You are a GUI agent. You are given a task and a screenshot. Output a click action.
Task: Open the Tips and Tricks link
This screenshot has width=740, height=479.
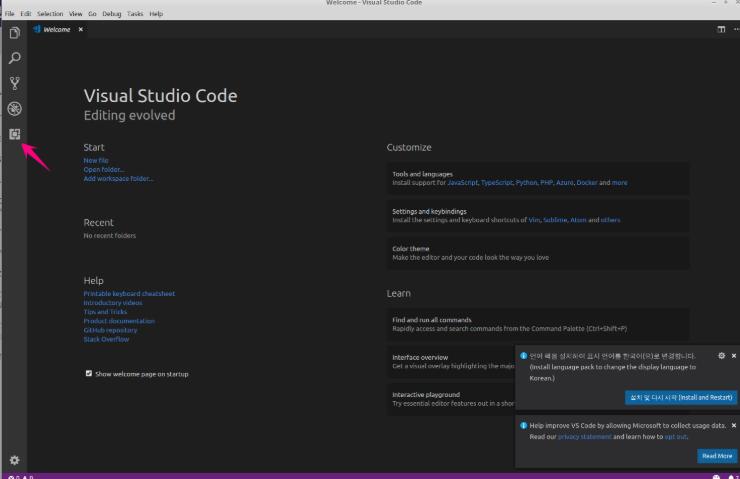105,312
